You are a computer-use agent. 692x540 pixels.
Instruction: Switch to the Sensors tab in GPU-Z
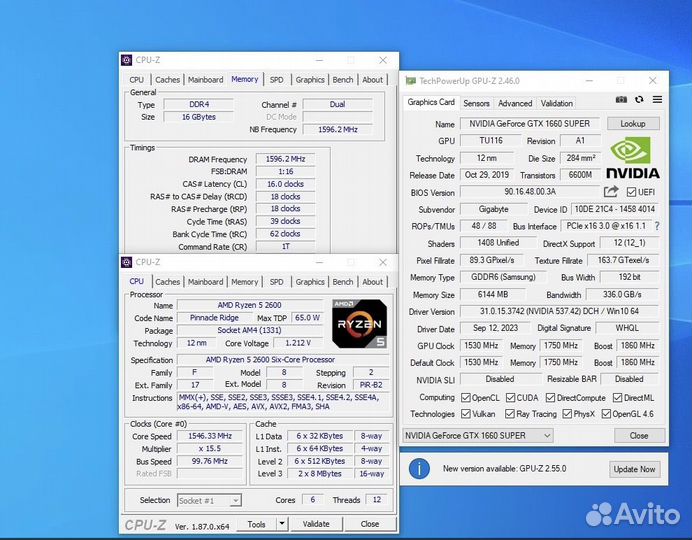point(476,103)
